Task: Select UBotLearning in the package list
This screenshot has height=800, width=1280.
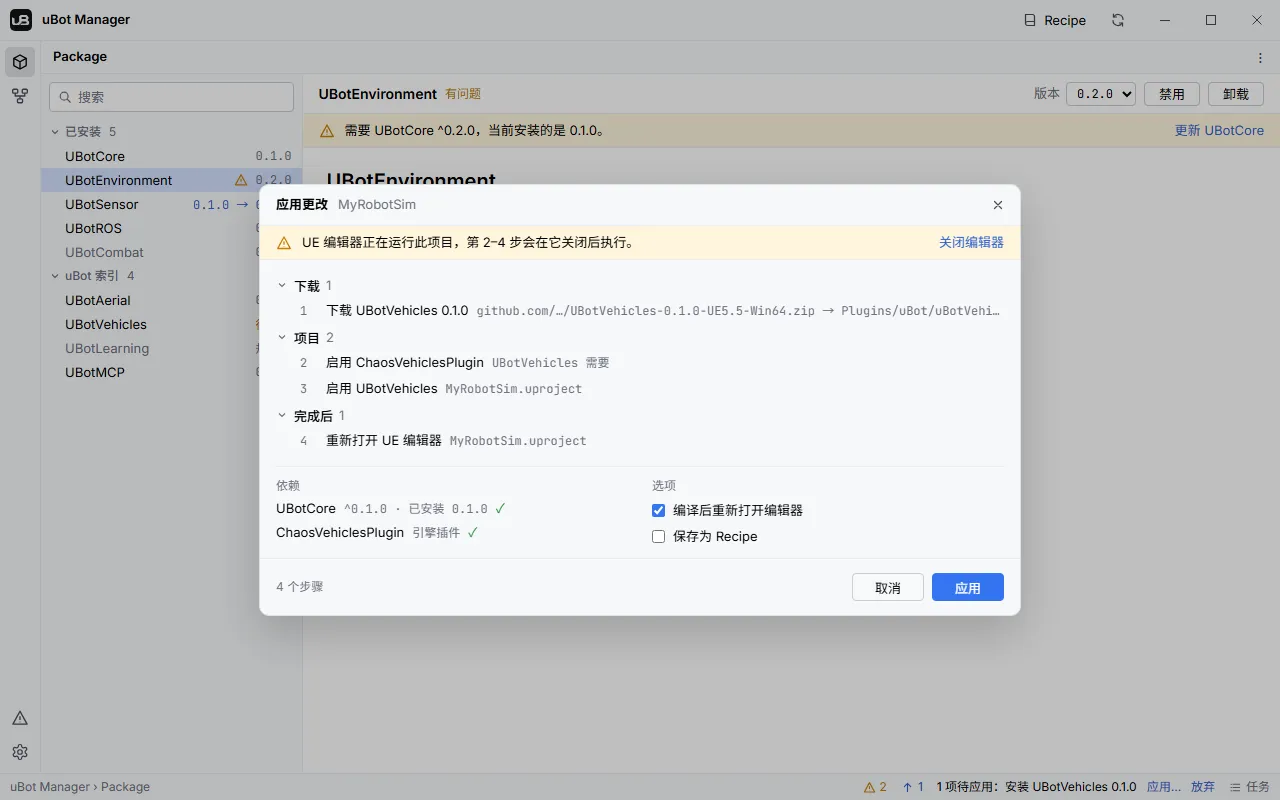Action: pyautogui.click(x=171, y=348)
